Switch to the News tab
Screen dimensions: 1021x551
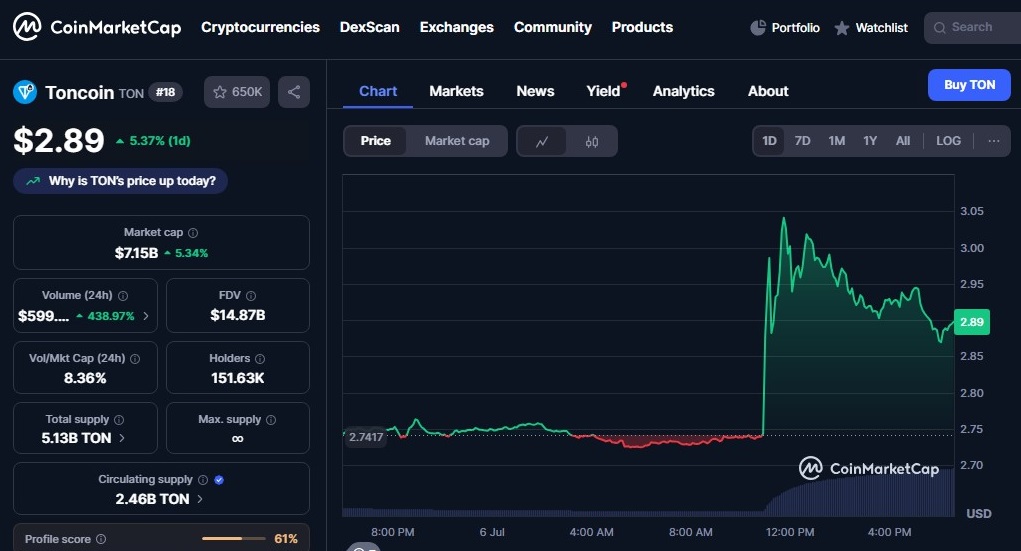pos(535,91)
